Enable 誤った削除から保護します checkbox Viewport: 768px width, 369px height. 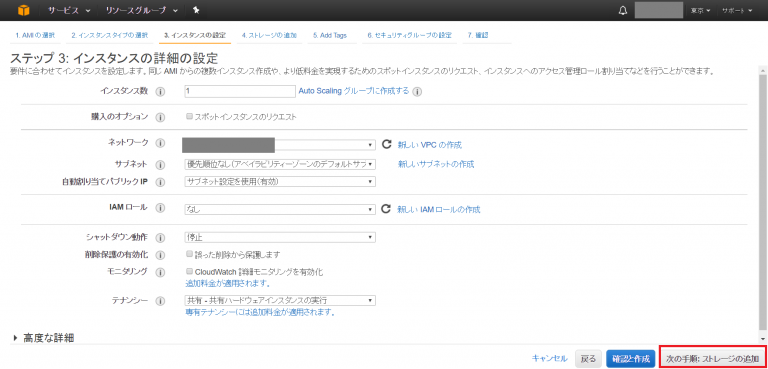pyautogui.click(x=189, y=254)
